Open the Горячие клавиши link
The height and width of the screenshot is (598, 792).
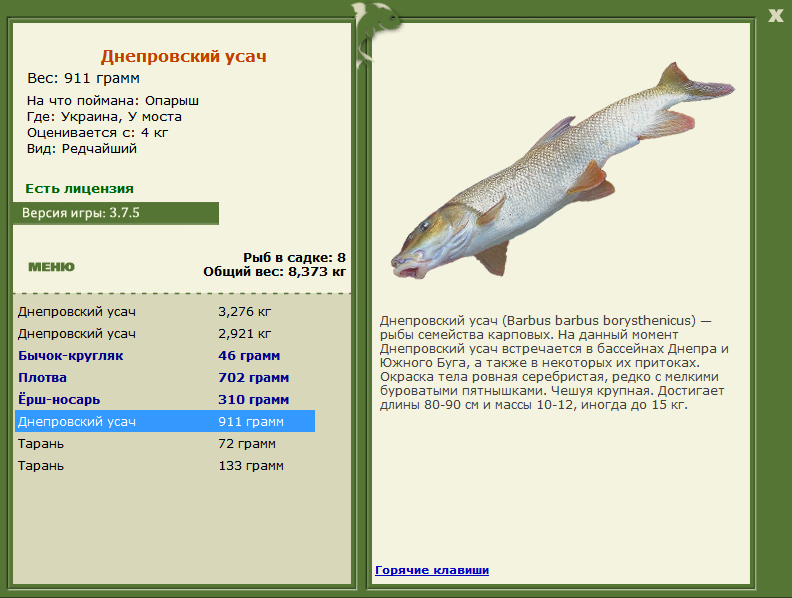[432, 570]
